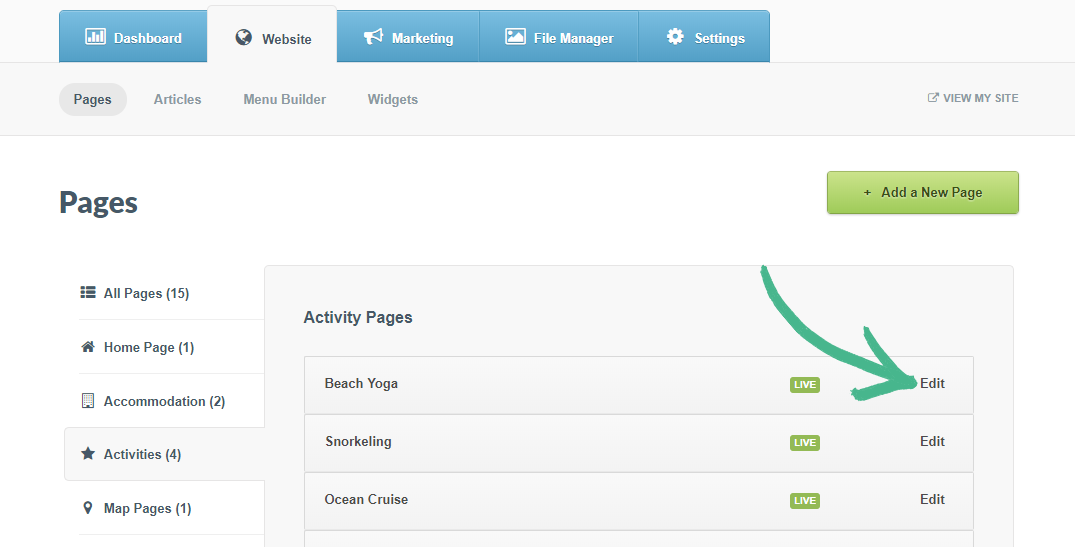
Task: Edit the Snorkeling page
Action: coord(932,441)
